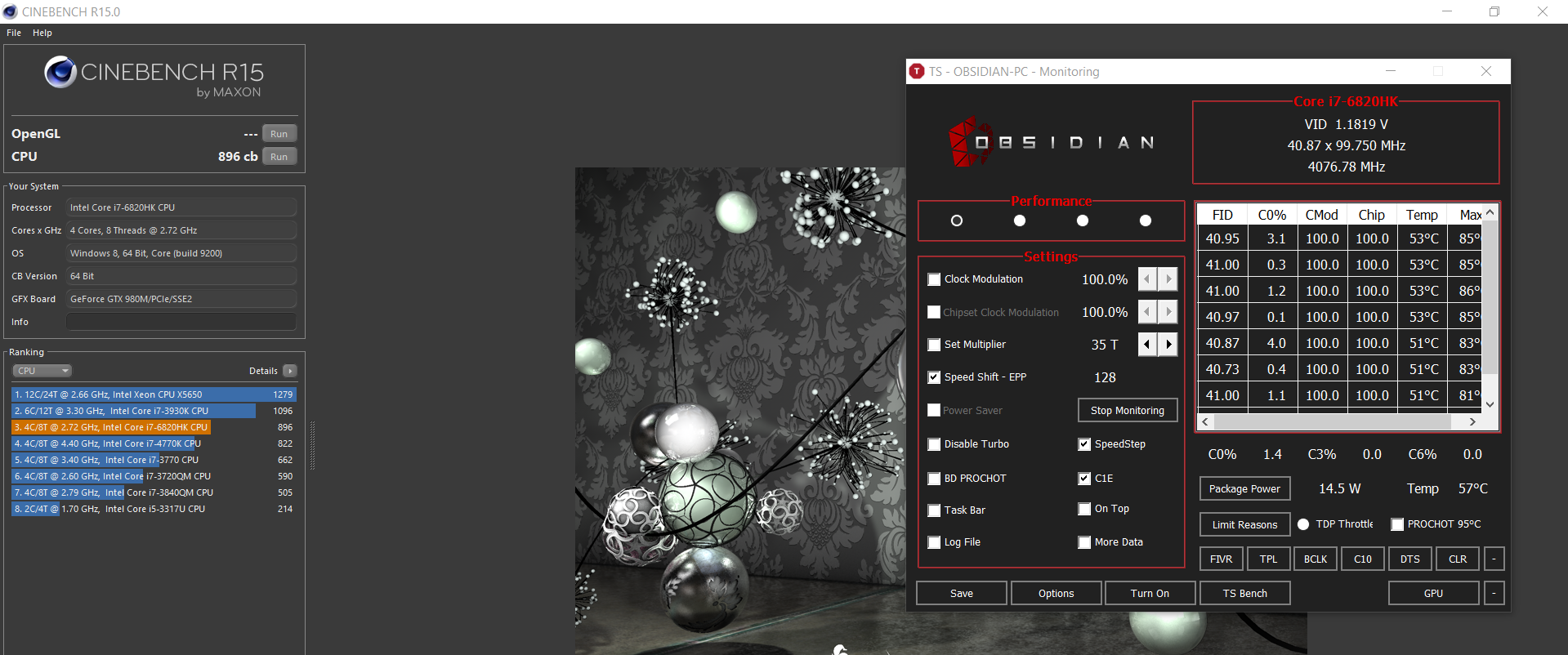Increase Chipset Clock Modulation with the right arrow
Screen dimensions: 1568x655
click(x=1168, y=312)
